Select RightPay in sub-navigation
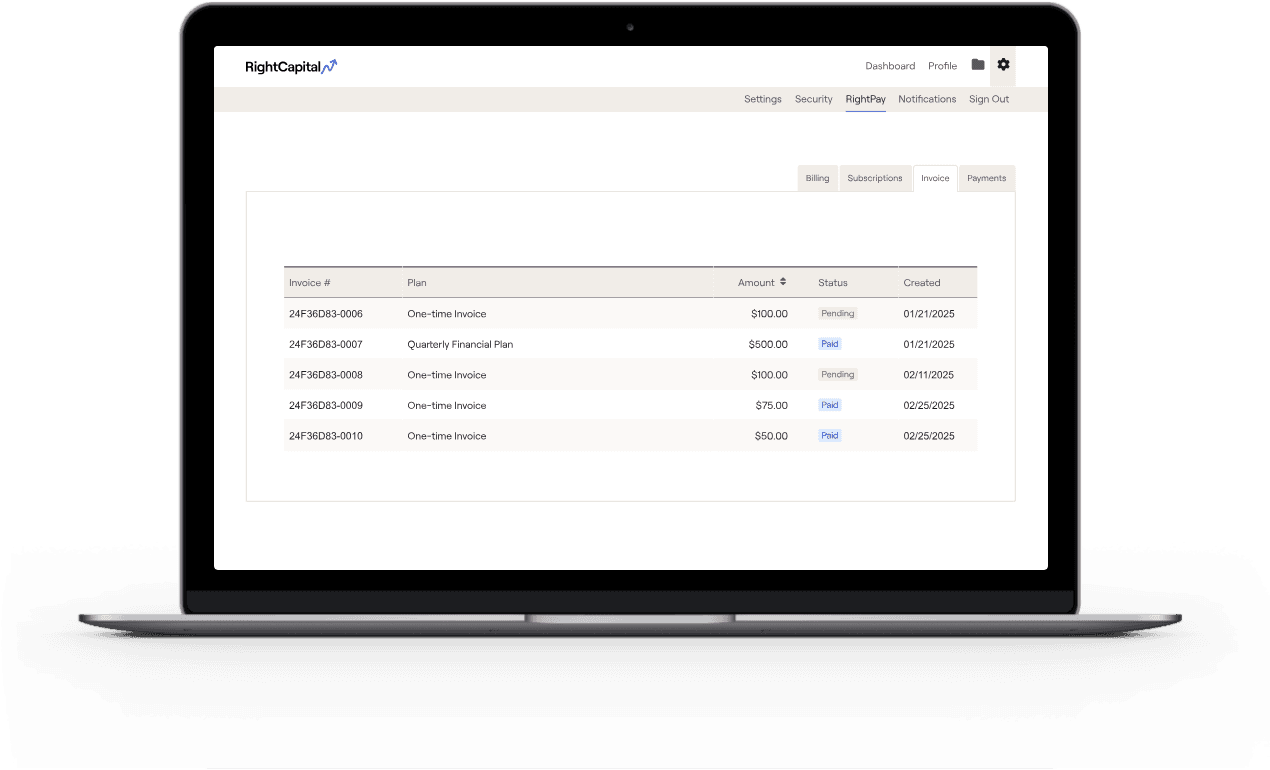This screenshot has height=770, width=1270. [x=866, y=99]
